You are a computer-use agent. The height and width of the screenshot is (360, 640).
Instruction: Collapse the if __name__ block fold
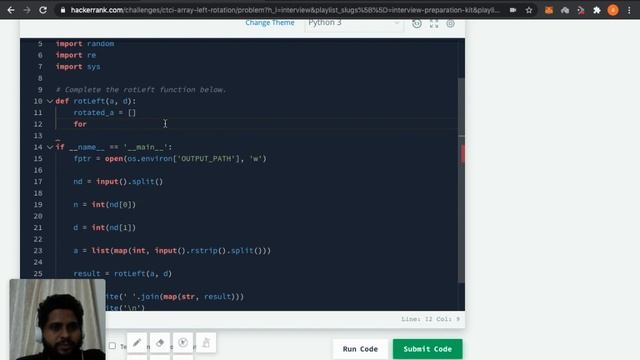tap(50, 147)
